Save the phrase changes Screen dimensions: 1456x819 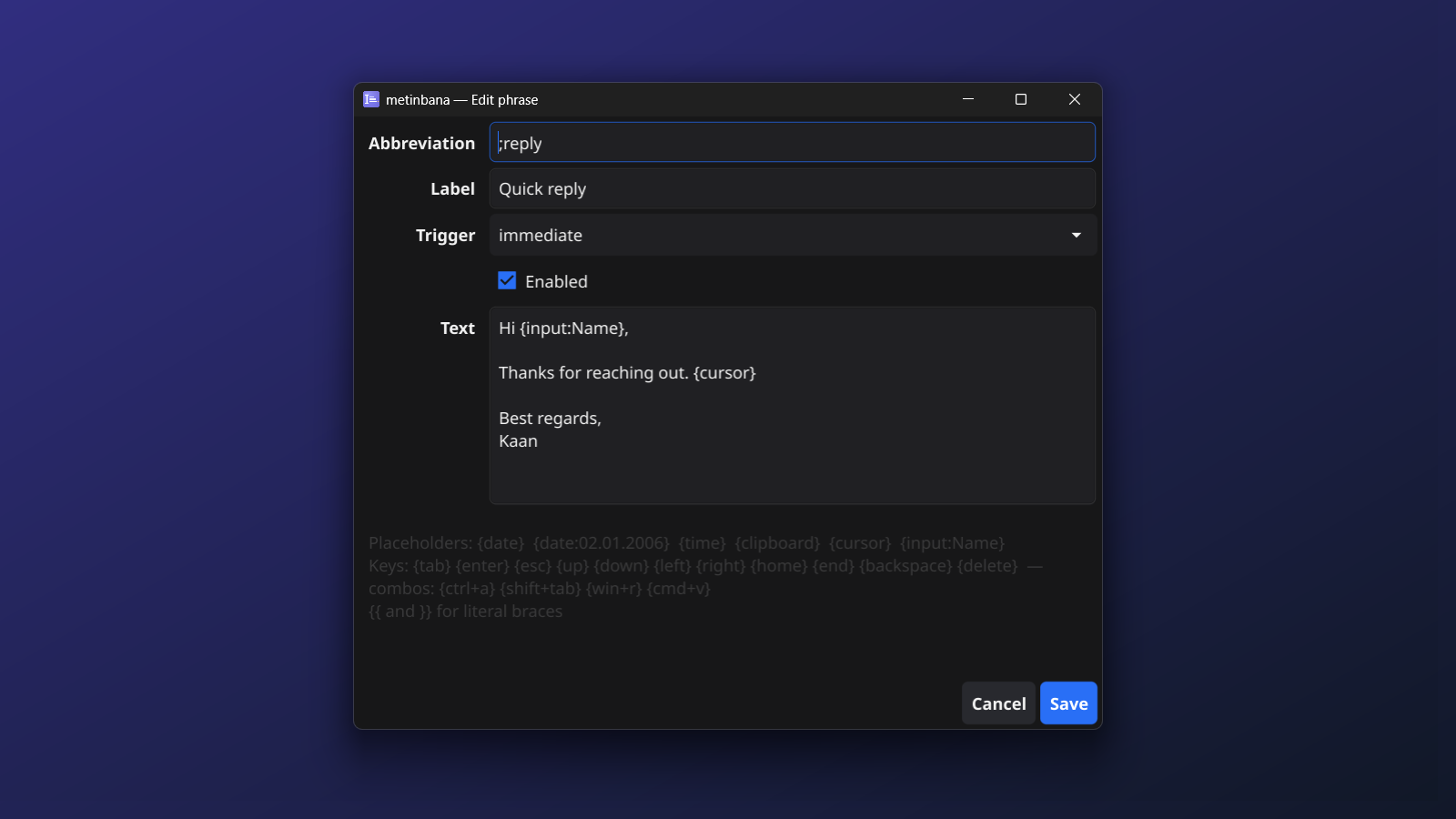click(1068, 703)
